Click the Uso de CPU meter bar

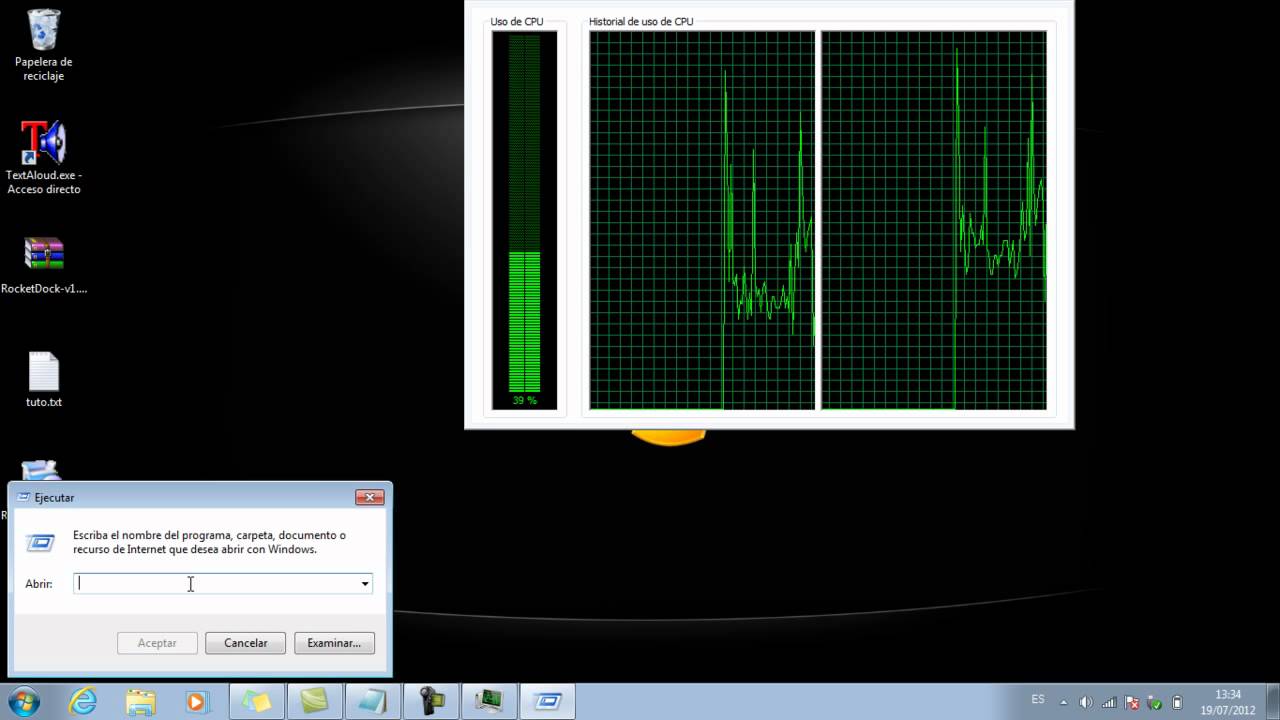click(x=524, y=220)
